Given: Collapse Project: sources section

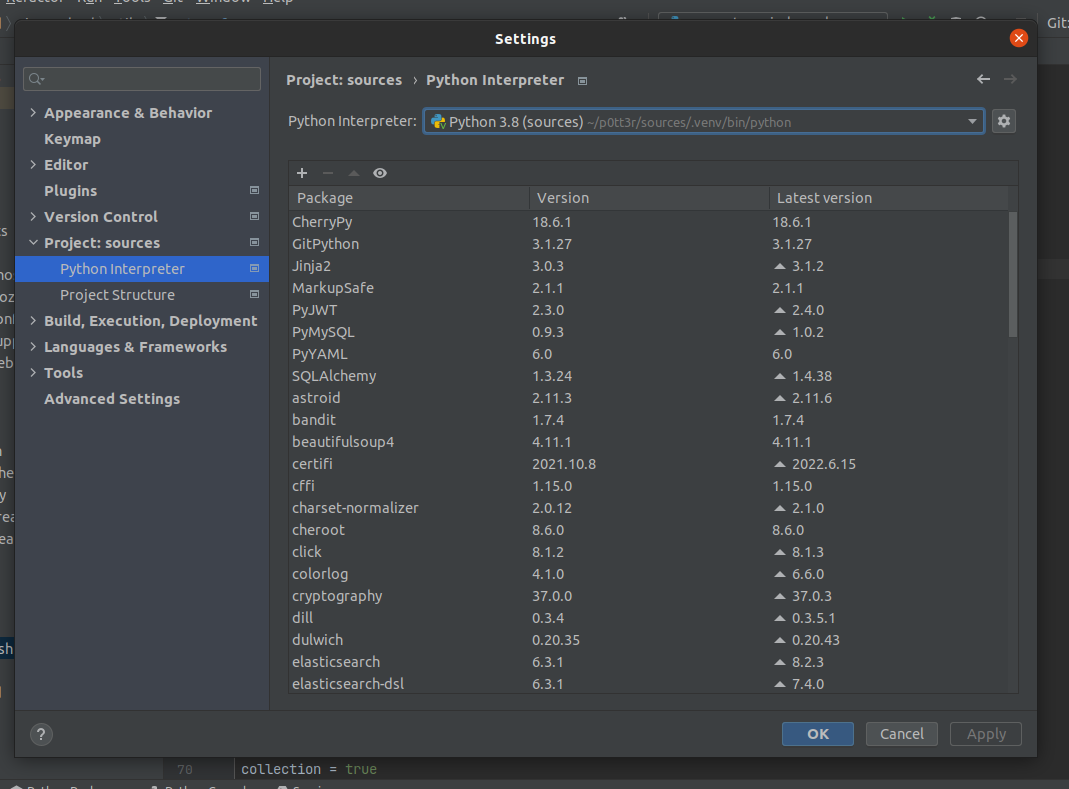Looking at the screenshot, I should pos(33,242).
